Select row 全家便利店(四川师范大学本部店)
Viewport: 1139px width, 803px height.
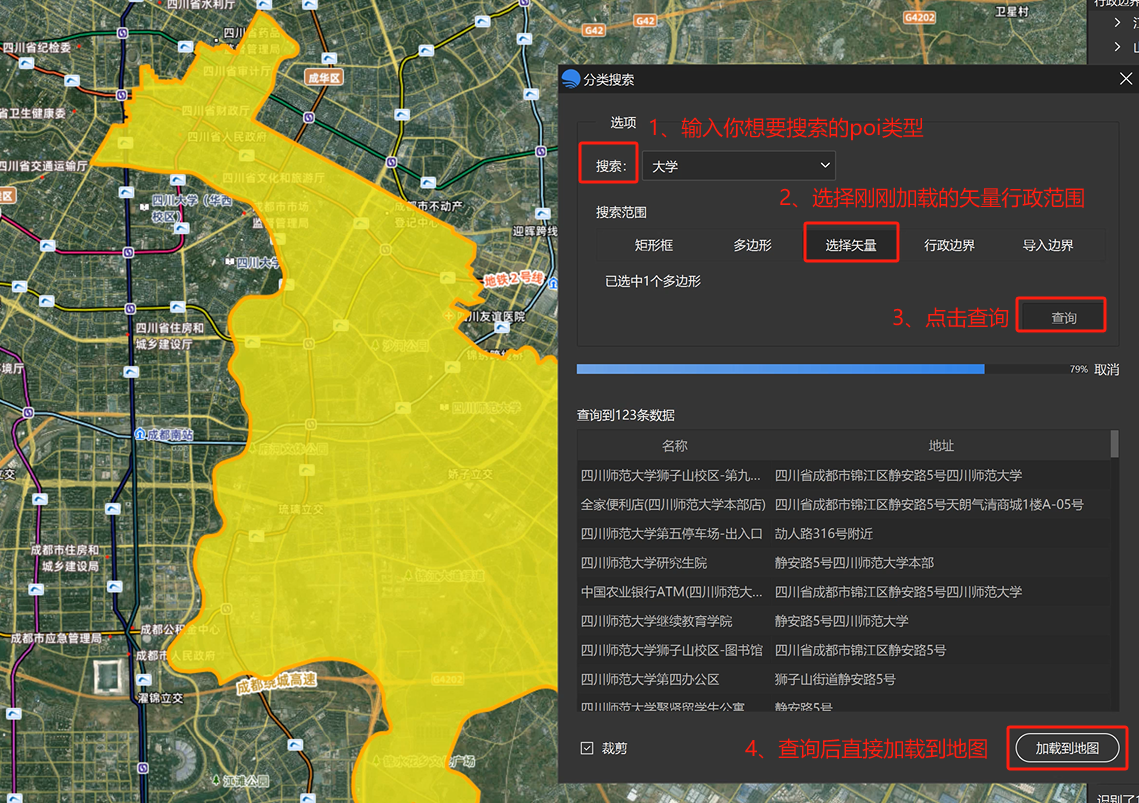(x=843, y=504)
